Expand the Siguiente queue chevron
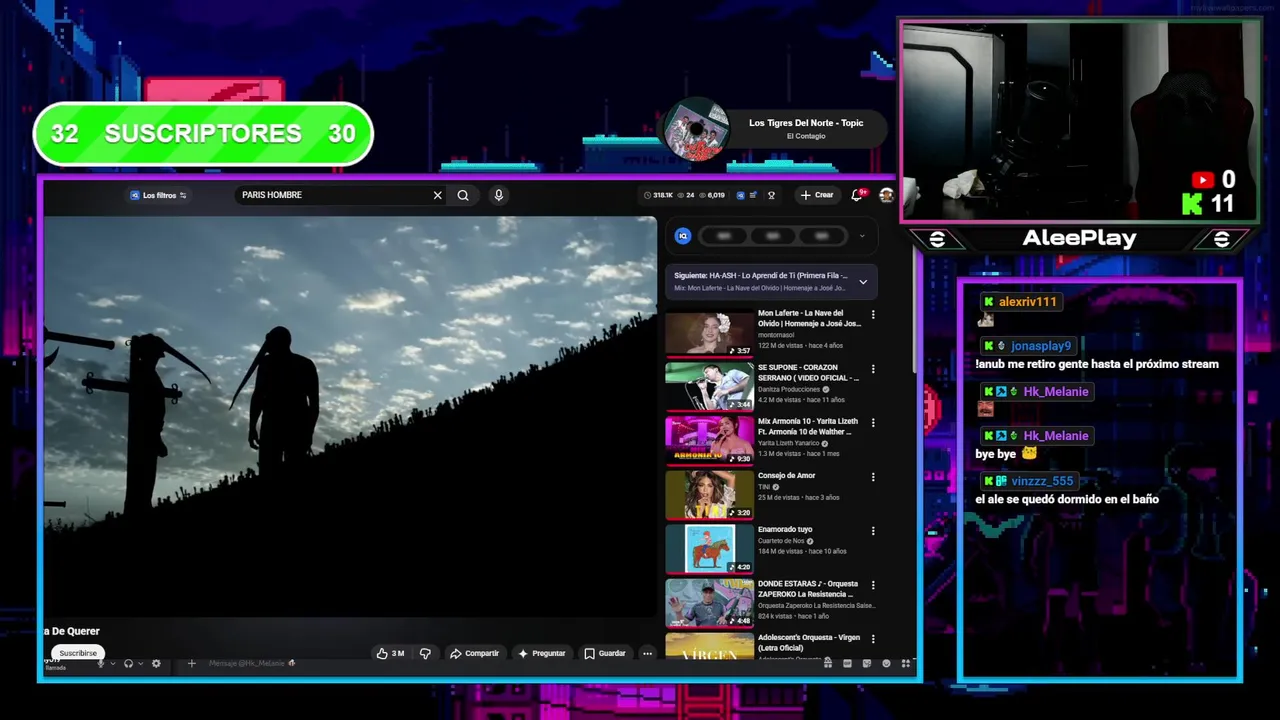This screenshot has width=1280, height=720. pyautogui.click(x=863, y=282)
